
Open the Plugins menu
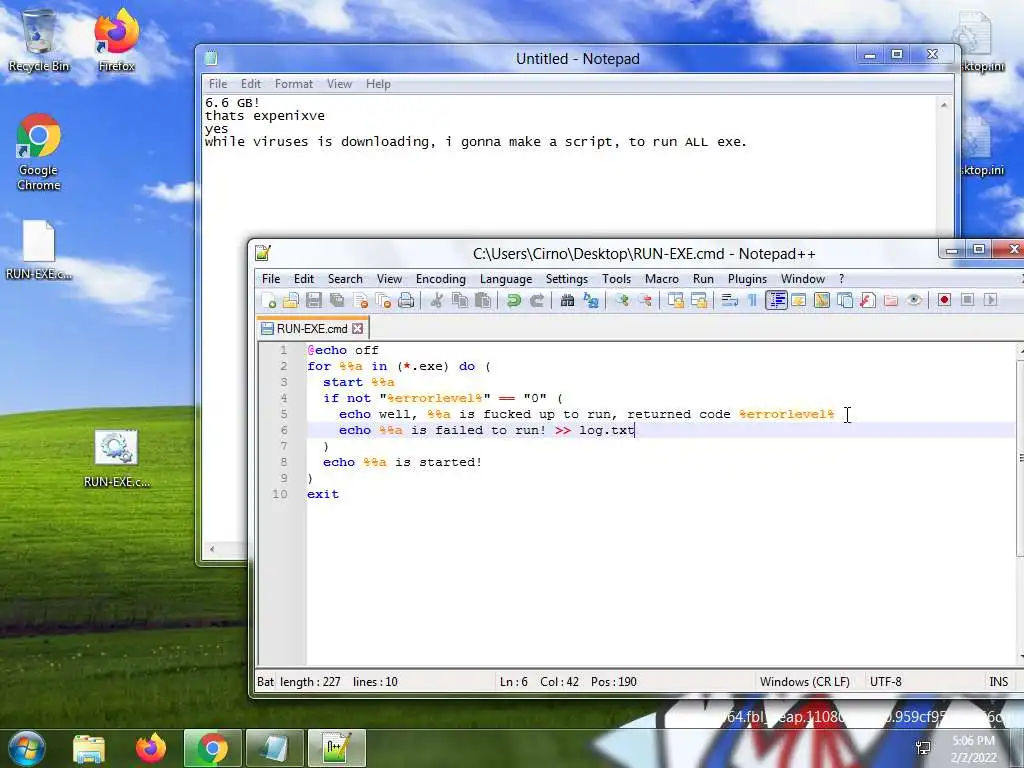tap(747, 279)
